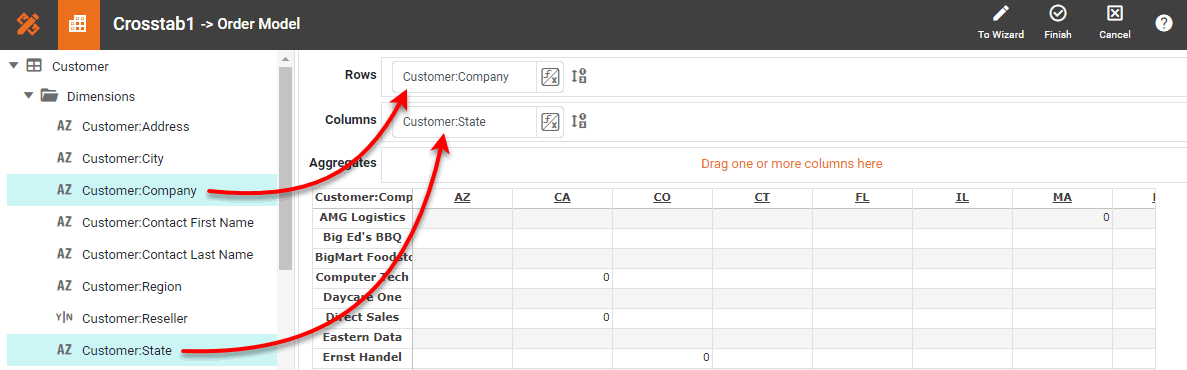Click the FL column header
Image resolution: width=1187 pixels, height=370 pixels.
[x=861, y=197]
